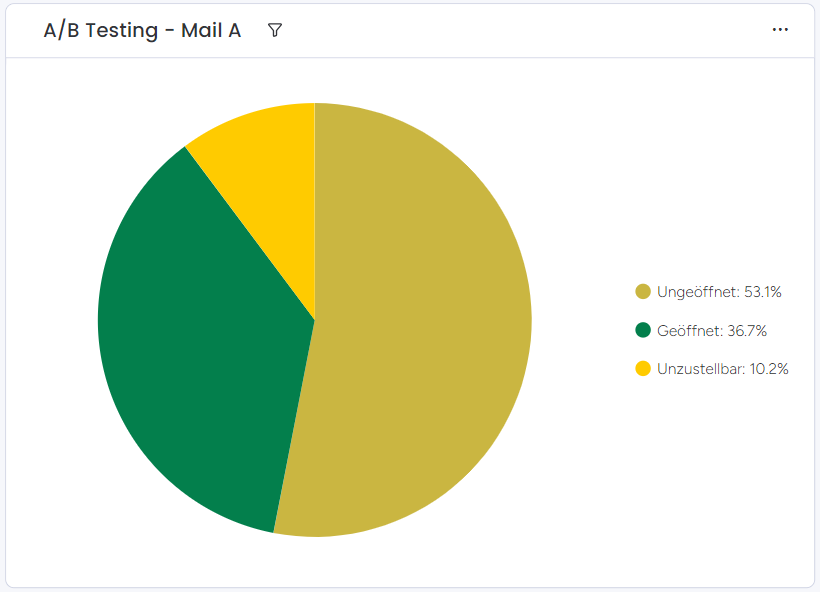
Task: Open the filter icon beside the widget title
Action: pos(275,30)
